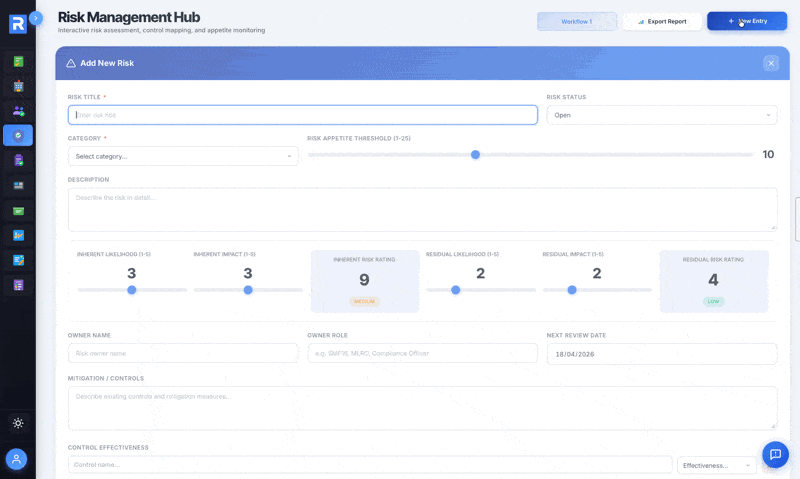The width and height of the screenshot is (800, 479).
Task: Click the warning triangle icon beside Add New Risk
Action: [71, 63]
